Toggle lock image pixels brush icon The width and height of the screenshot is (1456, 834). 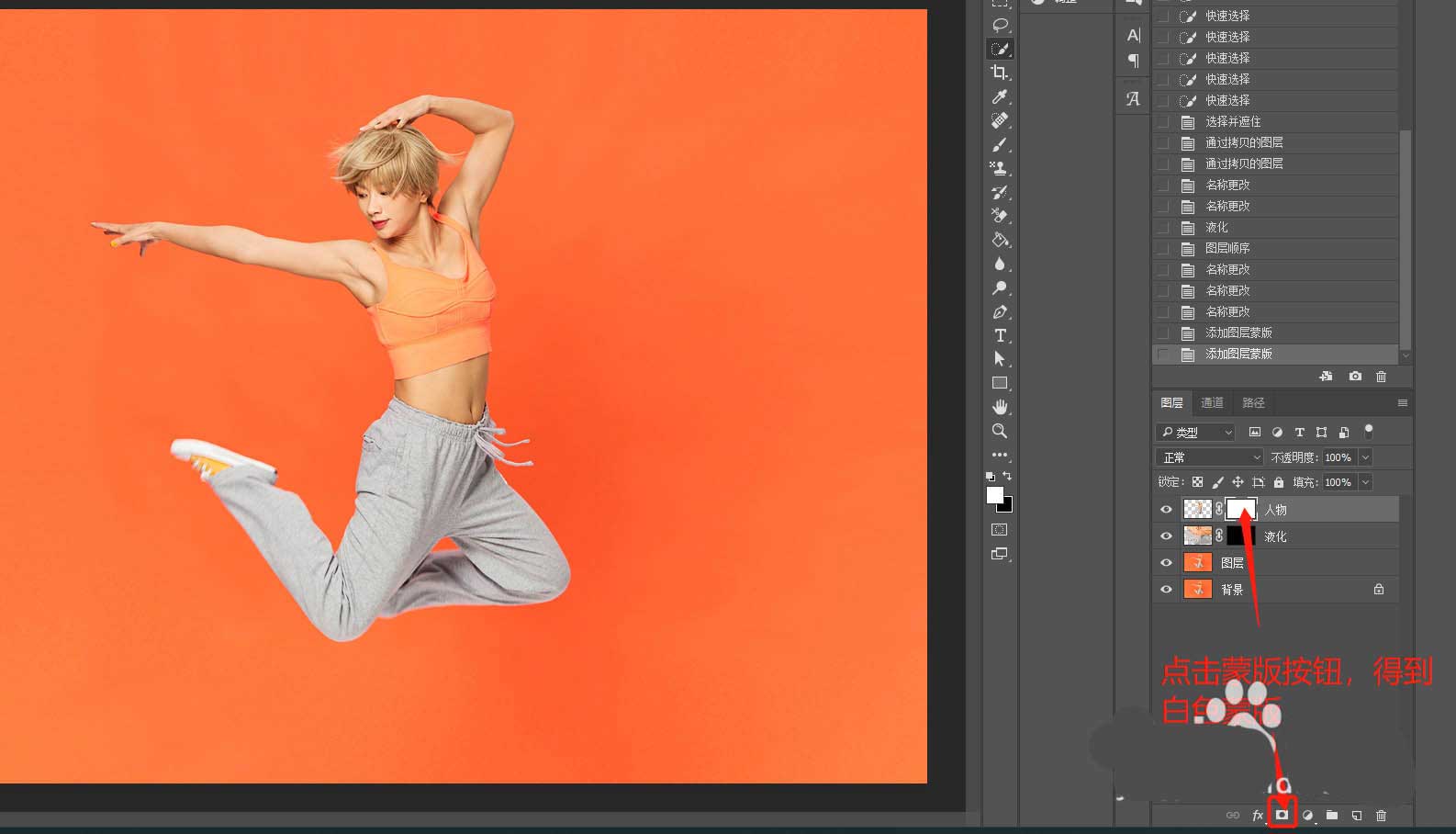1217,482
